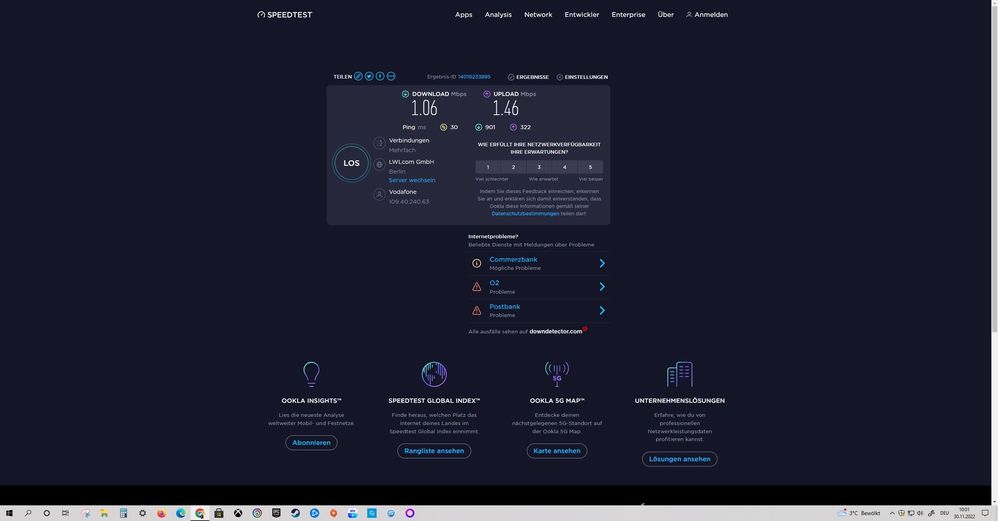Open Firefox from the taskbar
This screenshot has height=521, width=998.
click(x=161, y=513)
